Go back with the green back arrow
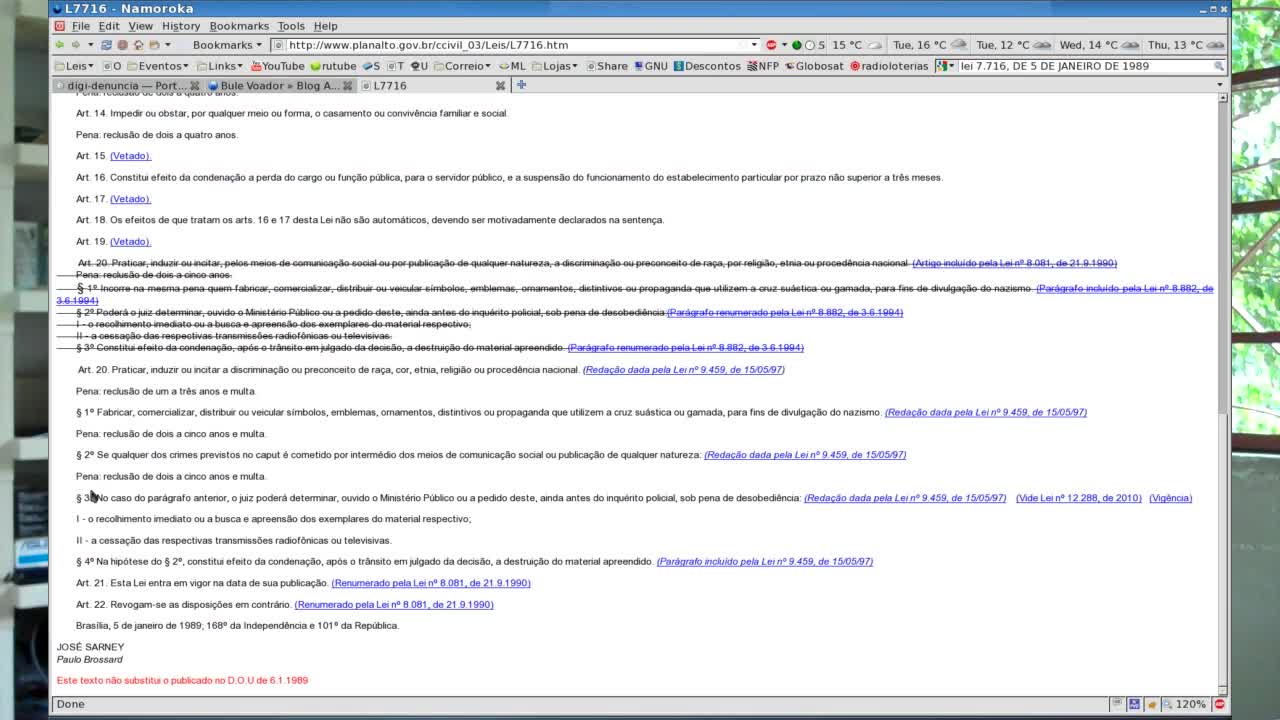The height and width of the screenshot is (720, 1280). (59, 45)
